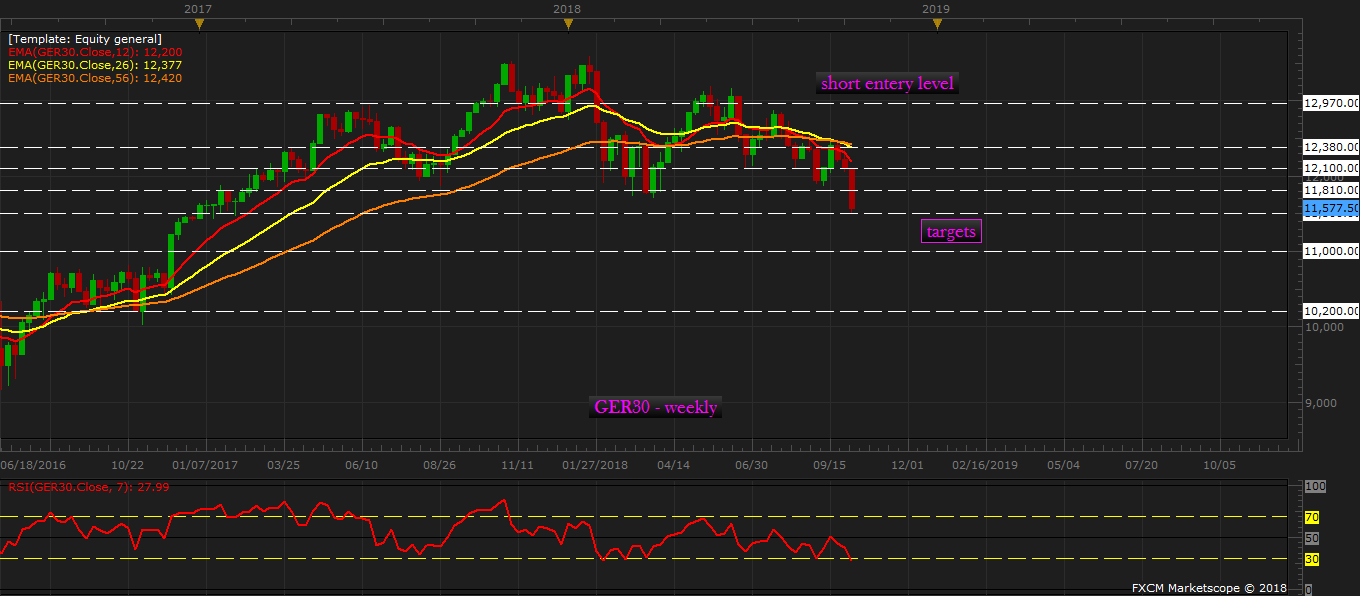The image size is (1360, 596).
Task: Click the 02/16/2019 date axis label
Action: point(984,465)
